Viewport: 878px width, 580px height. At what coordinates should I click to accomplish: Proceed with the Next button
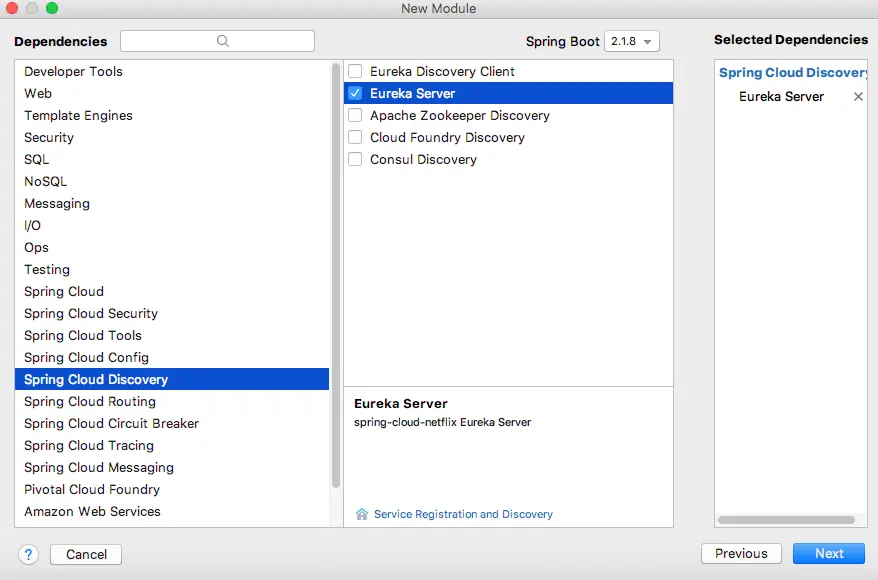pyautogui.click(x=829, y=553)
